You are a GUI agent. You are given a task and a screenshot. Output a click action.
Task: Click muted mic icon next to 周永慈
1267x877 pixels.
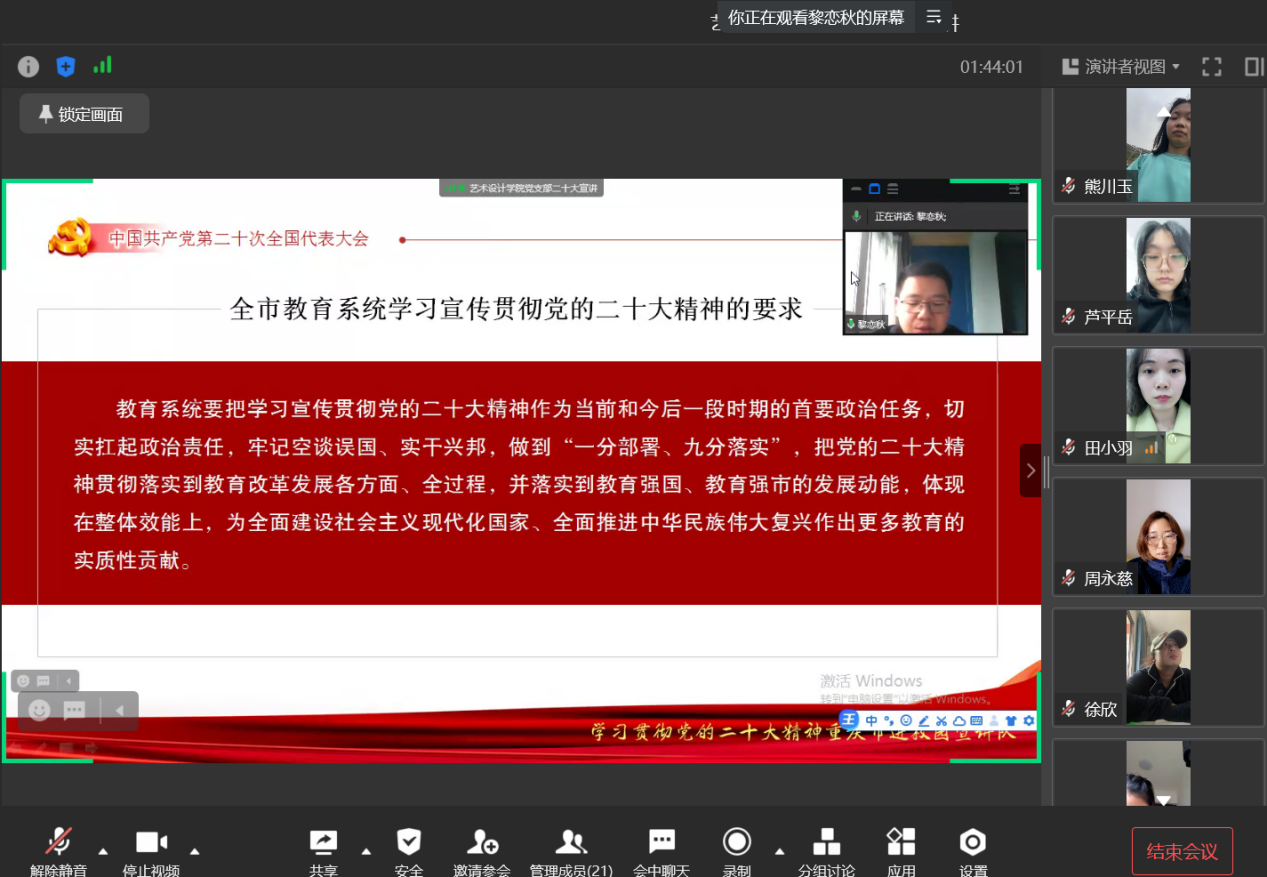(x=1069, y=578)
